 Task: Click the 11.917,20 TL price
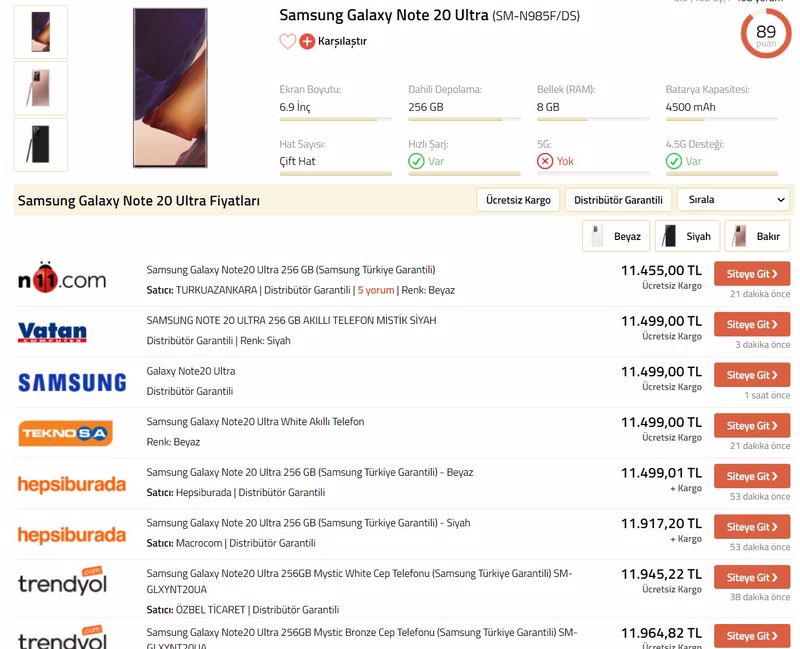(661, 523)
